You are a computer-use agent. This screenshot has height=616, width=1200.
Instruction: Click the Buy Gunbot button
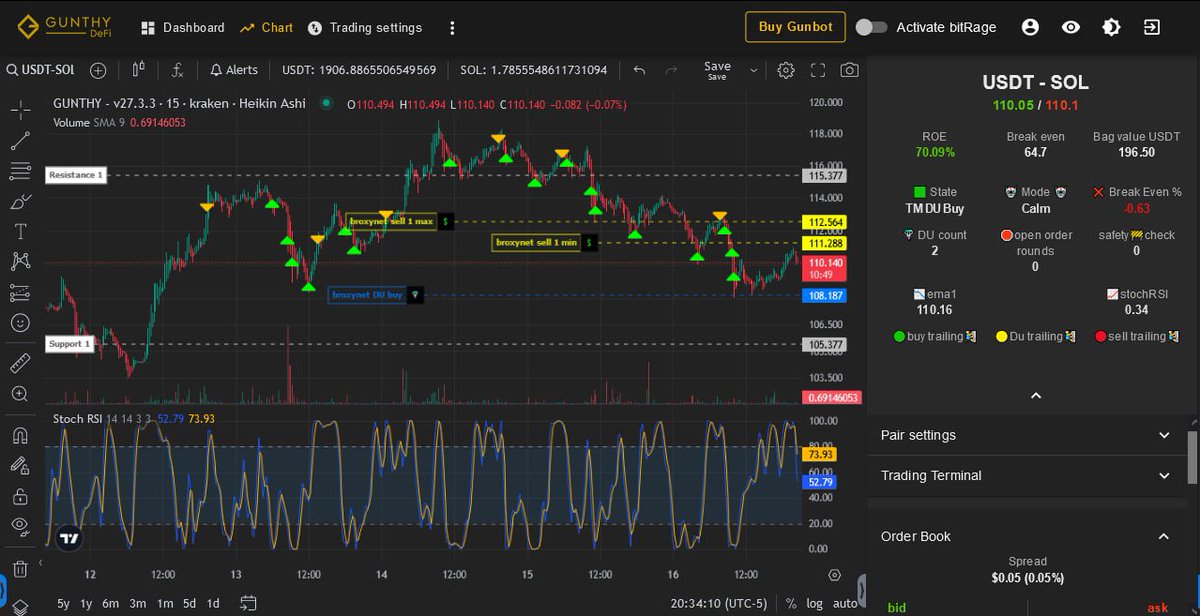(795, 27)
